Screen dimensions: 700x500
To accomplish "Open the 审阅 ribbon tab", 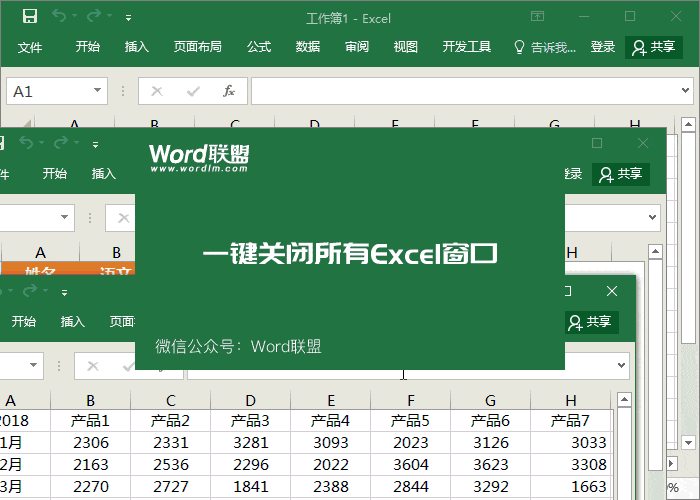I will tap(357, 47).
